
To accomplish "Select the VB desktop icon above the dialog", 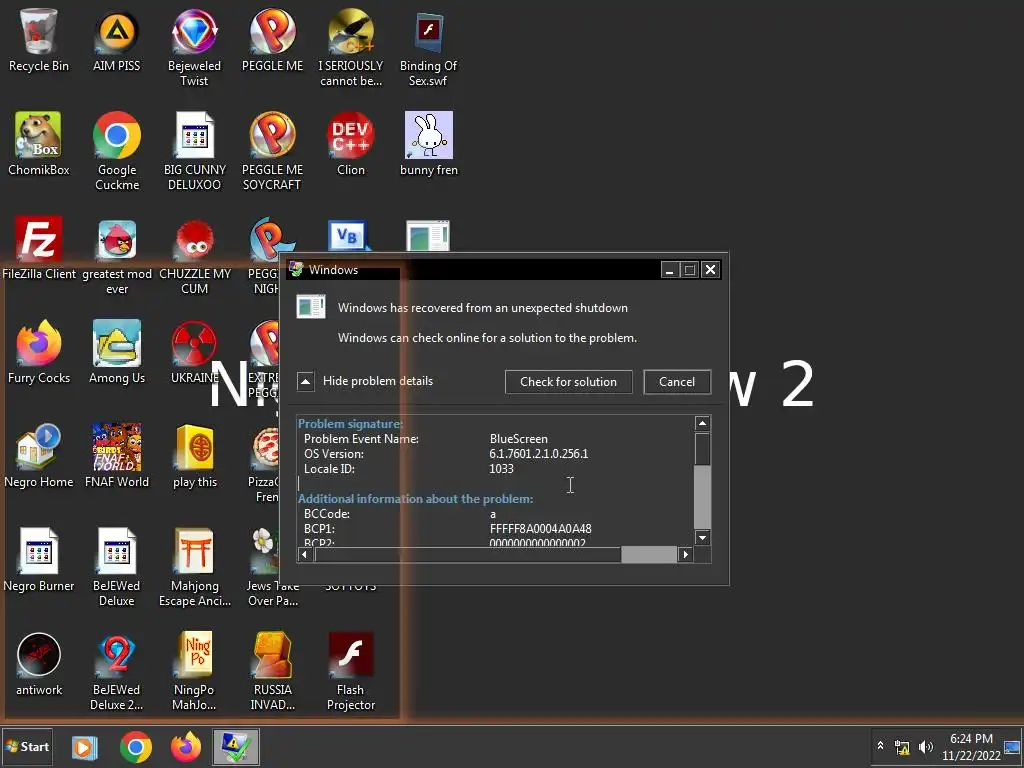I will tap(349, 235).
